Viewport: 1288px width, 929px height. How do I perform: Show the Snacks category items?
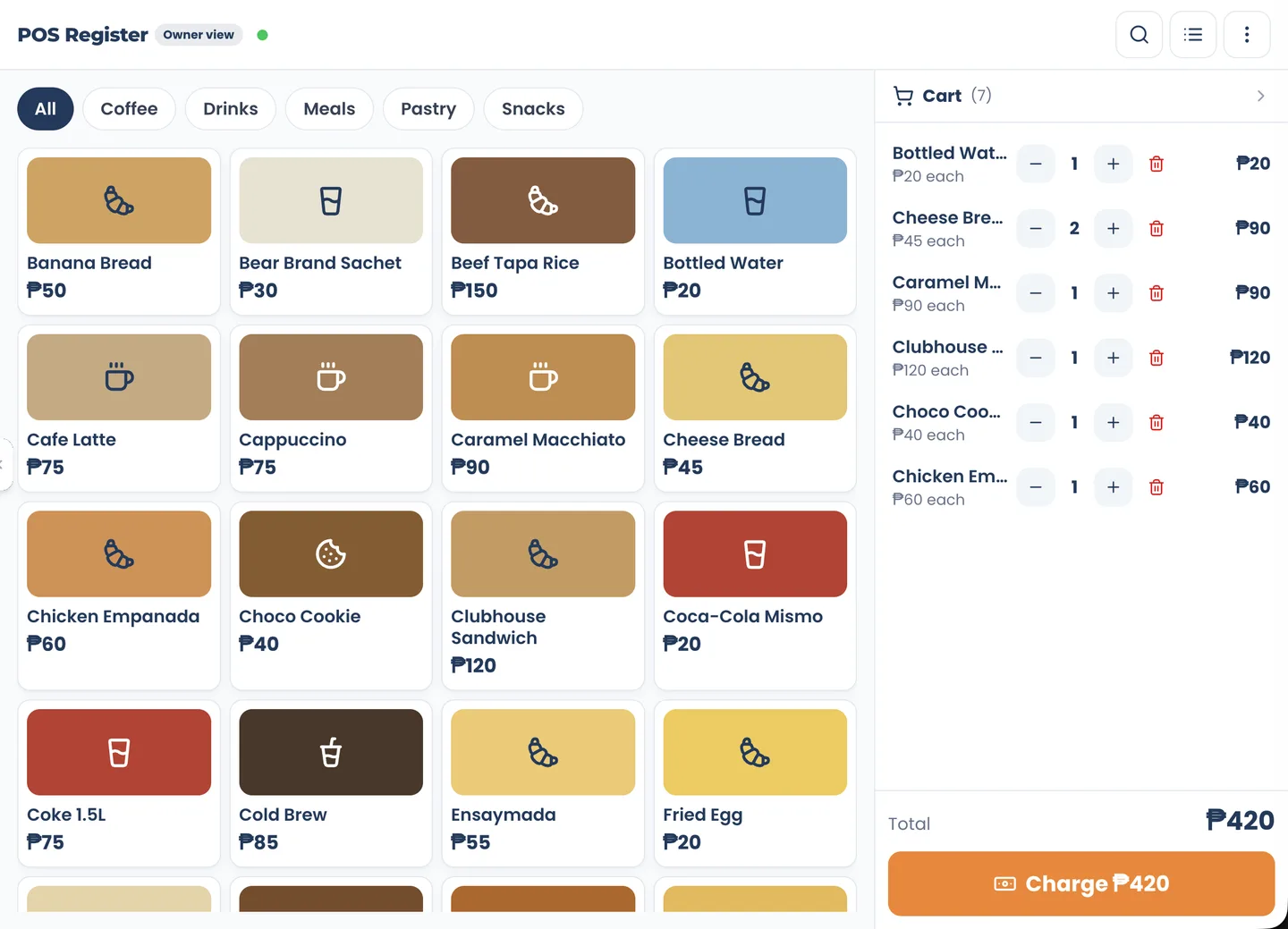[533, 109]
